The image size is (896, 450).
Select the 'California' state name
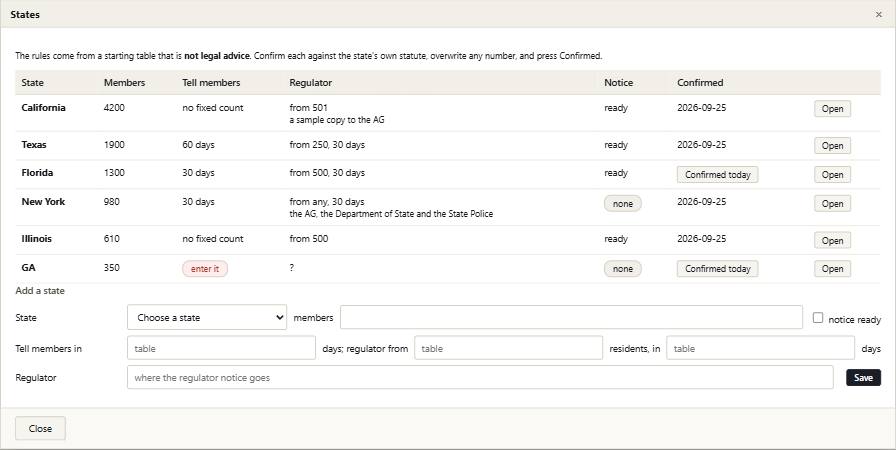click(x=43, y=108)
